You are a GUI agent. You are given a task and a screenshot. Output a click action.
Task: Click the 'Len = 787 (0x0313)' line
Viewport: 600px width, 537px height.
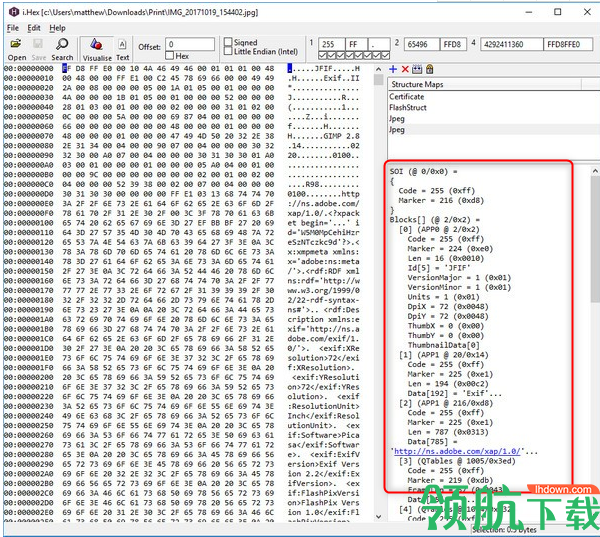(448, 432)
